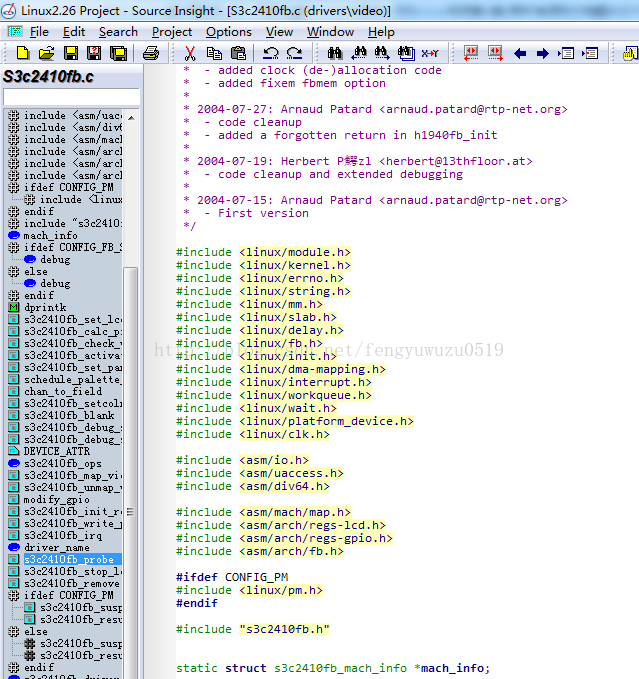Click the New file toolbar icon
The width and height of the screenshot is (639, 679).
[x=23, y=53]
